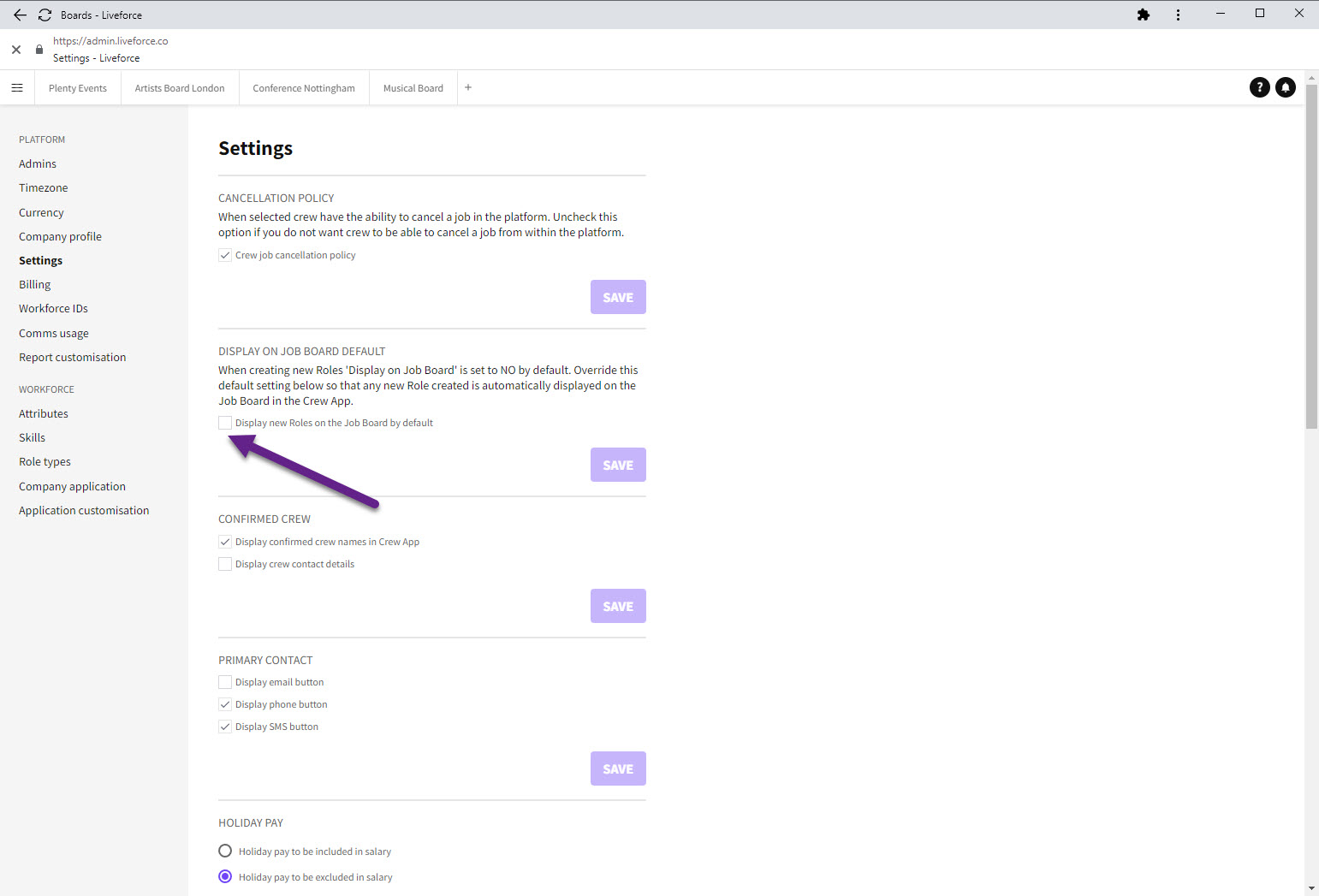Click the help question mark icon
Image resolution: width=1319 pixels, height=896 pixels.
coord(1259,87)
